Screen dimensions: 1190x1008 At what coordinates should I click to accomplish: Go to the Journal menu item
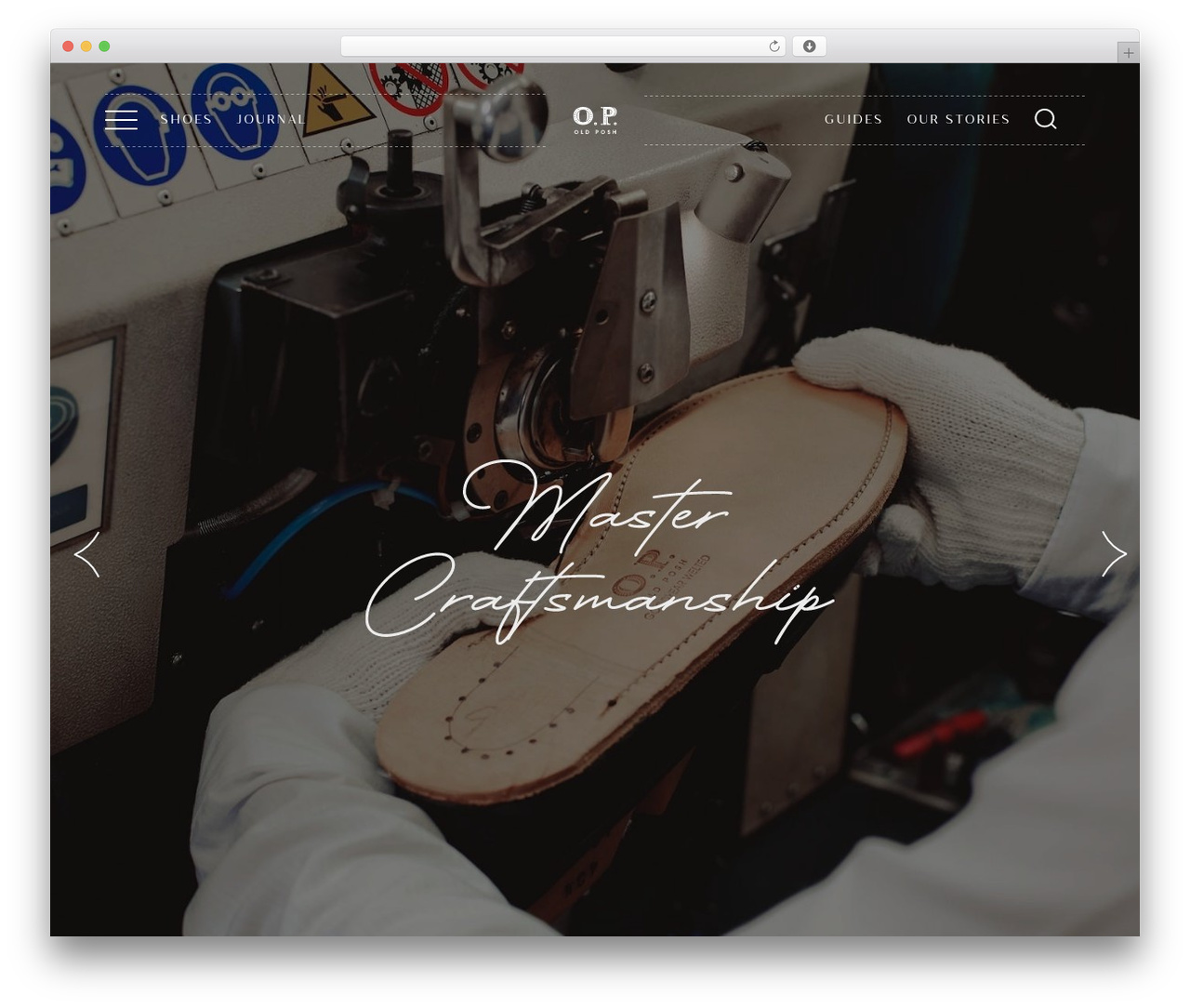pos(271,119)
